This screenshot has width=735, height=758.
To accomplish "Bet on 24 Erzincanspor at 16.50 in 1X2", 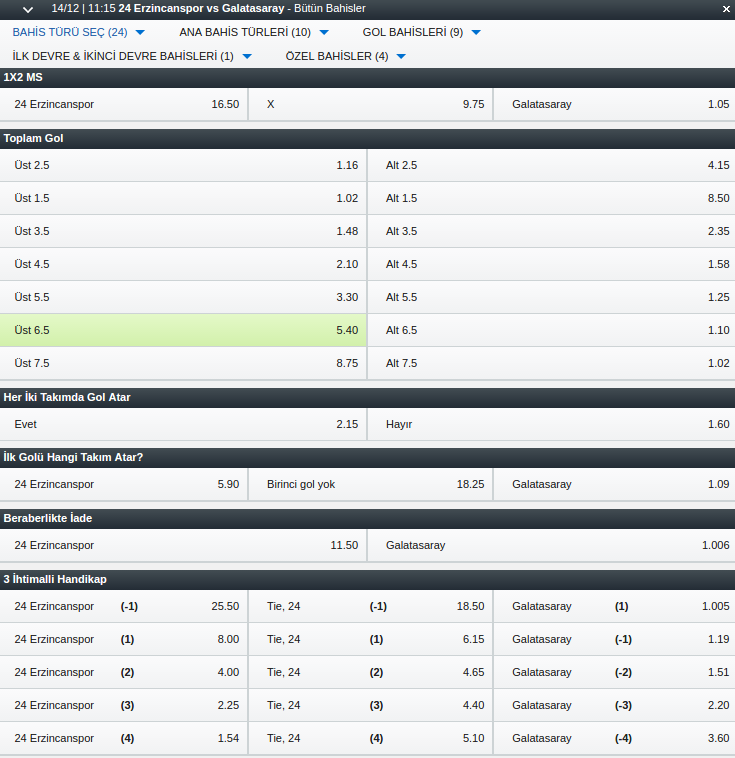I will point(124,104).
